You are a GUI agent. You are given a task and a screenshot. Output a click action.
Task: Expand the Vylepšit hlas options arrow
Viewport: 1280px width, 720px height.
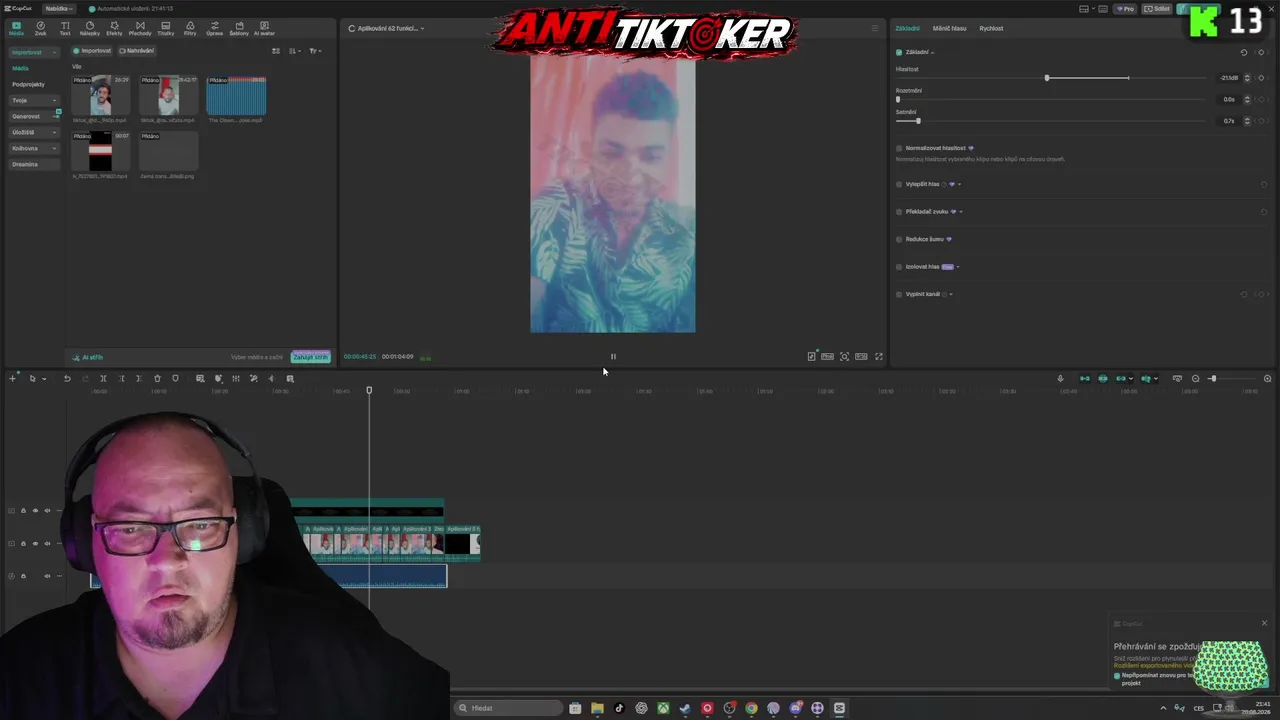click(x=959, y=184)
